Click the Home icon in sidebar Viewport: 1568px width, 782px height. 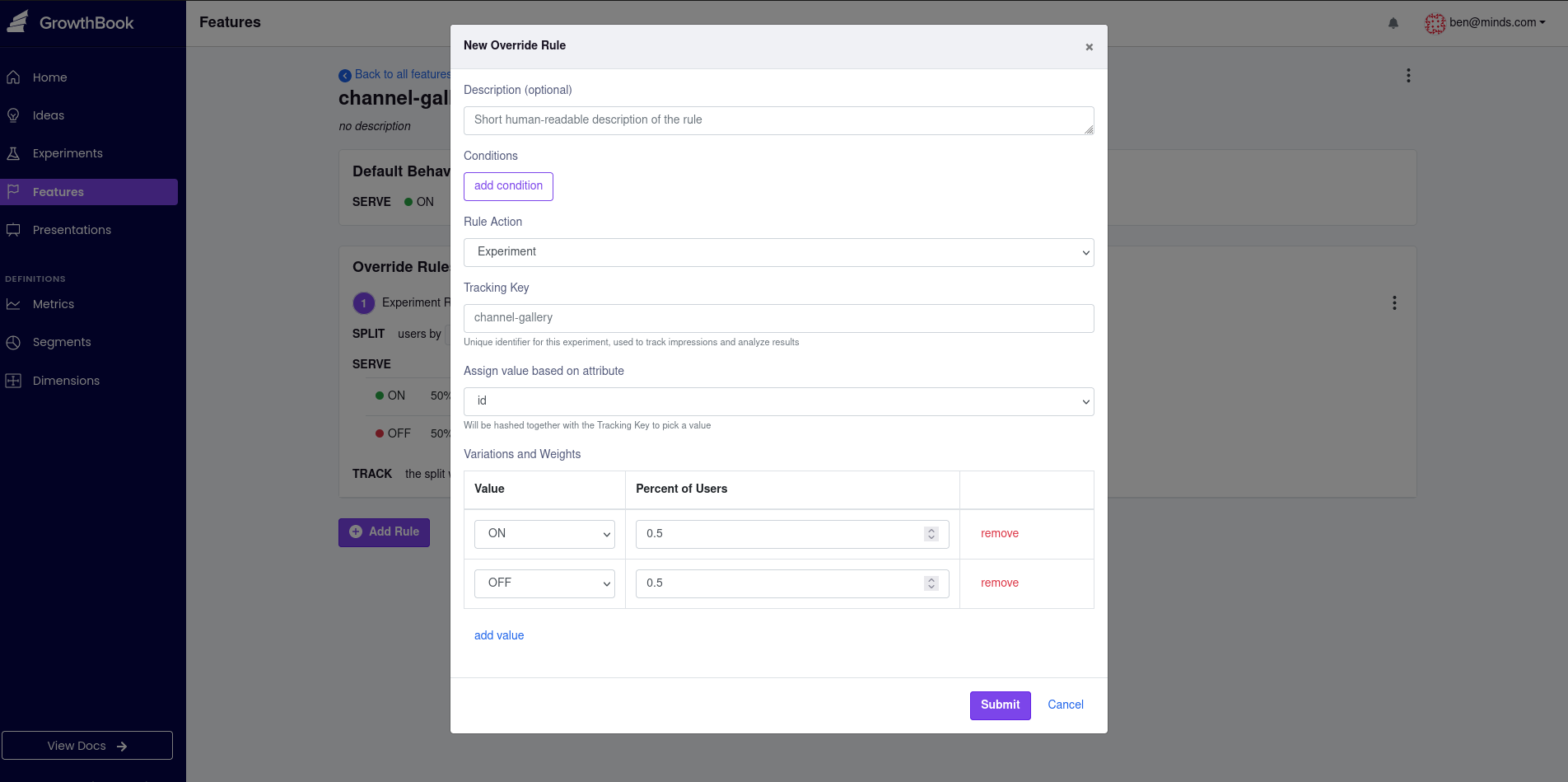click(x=13, y=77)
